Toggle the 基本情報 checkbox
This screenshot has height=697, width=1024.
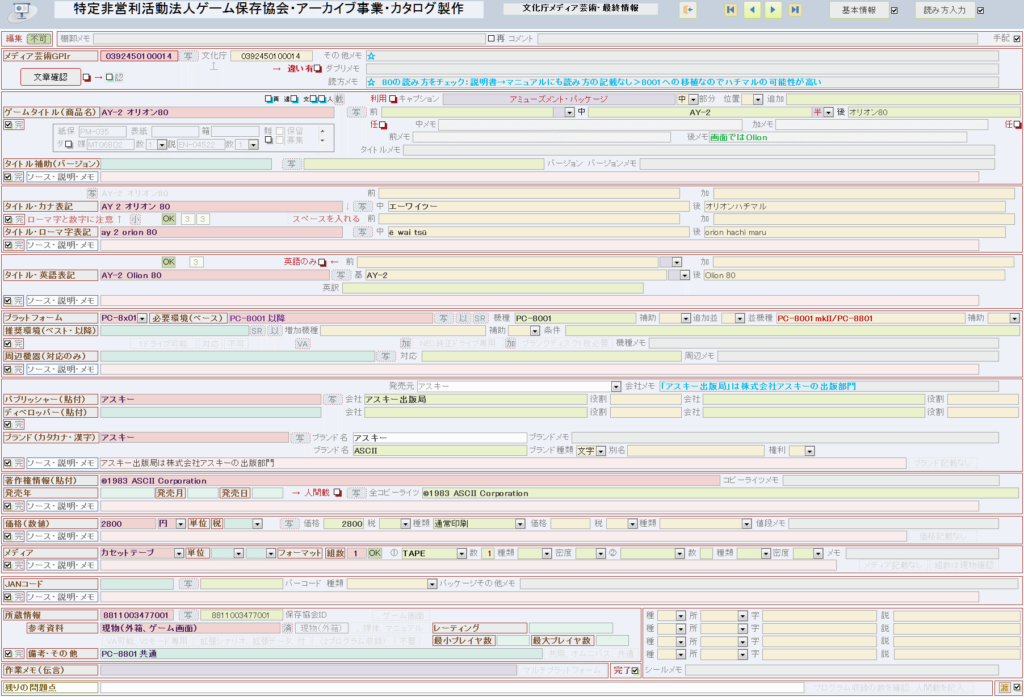tap(895, 10)
